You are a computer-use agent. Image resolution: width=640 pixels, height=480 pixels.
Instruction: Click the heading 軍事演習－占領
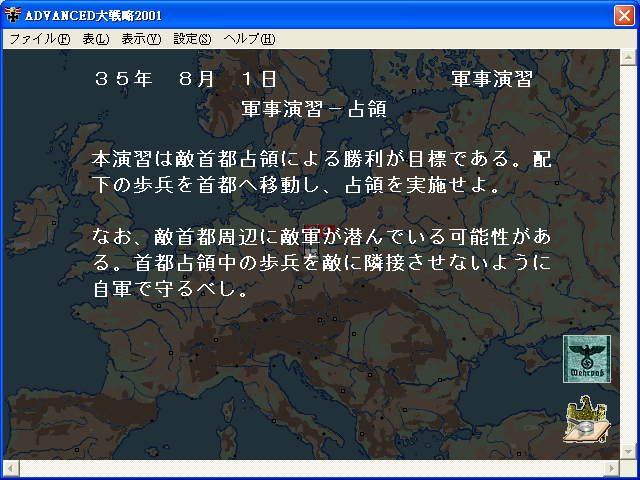(x=314, y=109)
